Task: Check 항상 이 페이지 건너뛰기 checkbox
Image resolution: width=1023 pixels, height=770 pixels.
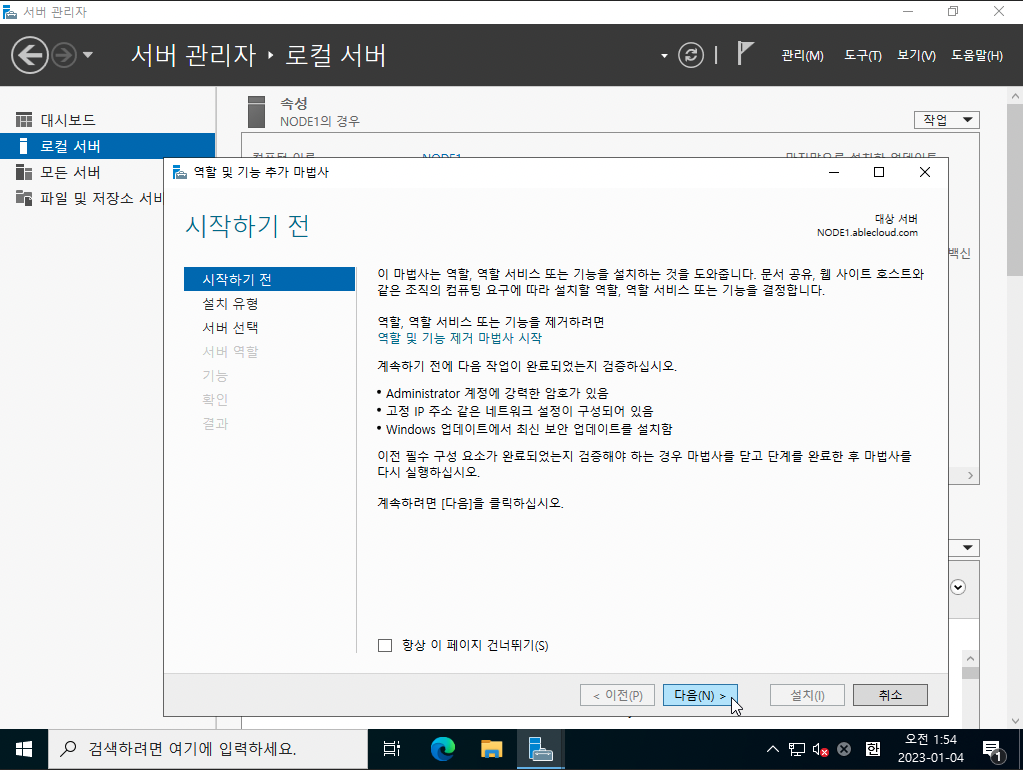Action: 385,645
